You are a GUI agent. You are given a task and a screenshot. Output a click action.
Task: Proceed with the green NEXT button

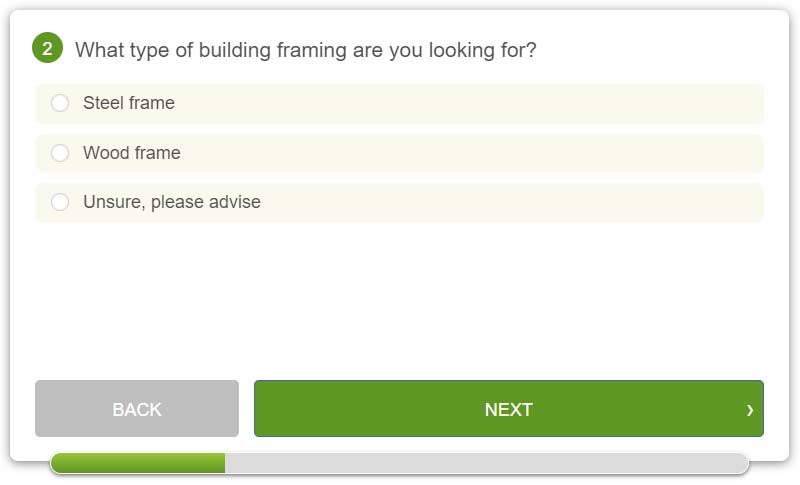[509, 409]
